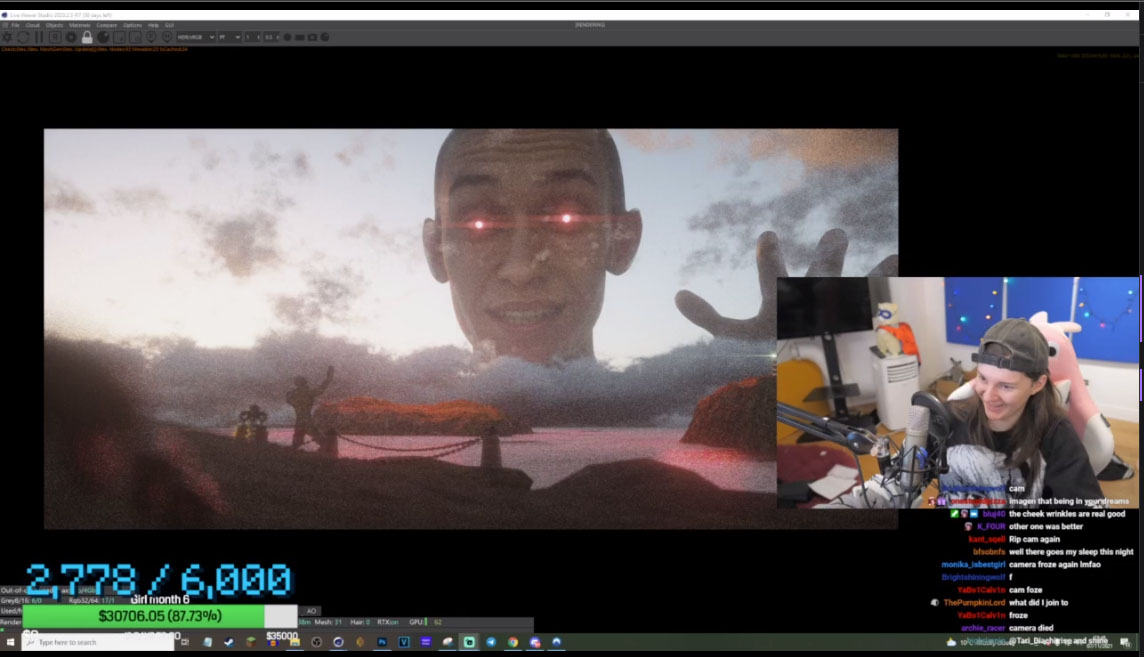Open the notification center icon in the tray
This screenshot has width=1144, height=657.
1124,642
